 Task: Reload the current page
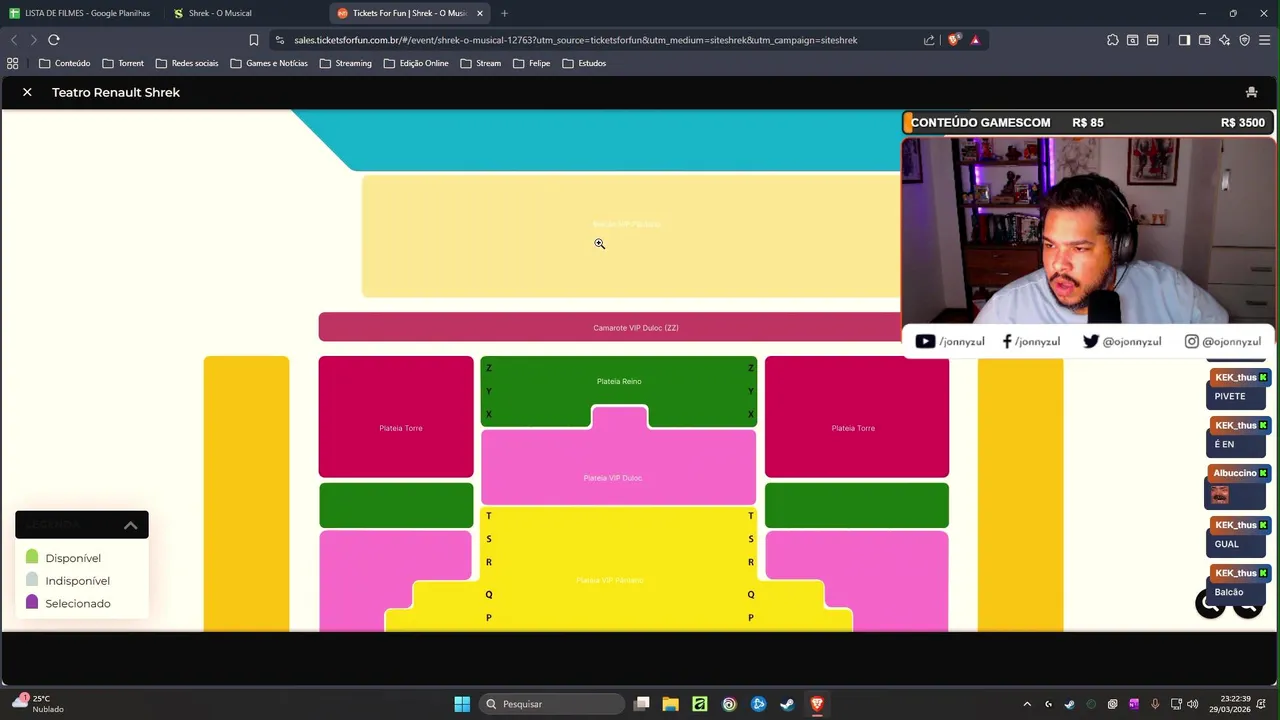point(54,40)
